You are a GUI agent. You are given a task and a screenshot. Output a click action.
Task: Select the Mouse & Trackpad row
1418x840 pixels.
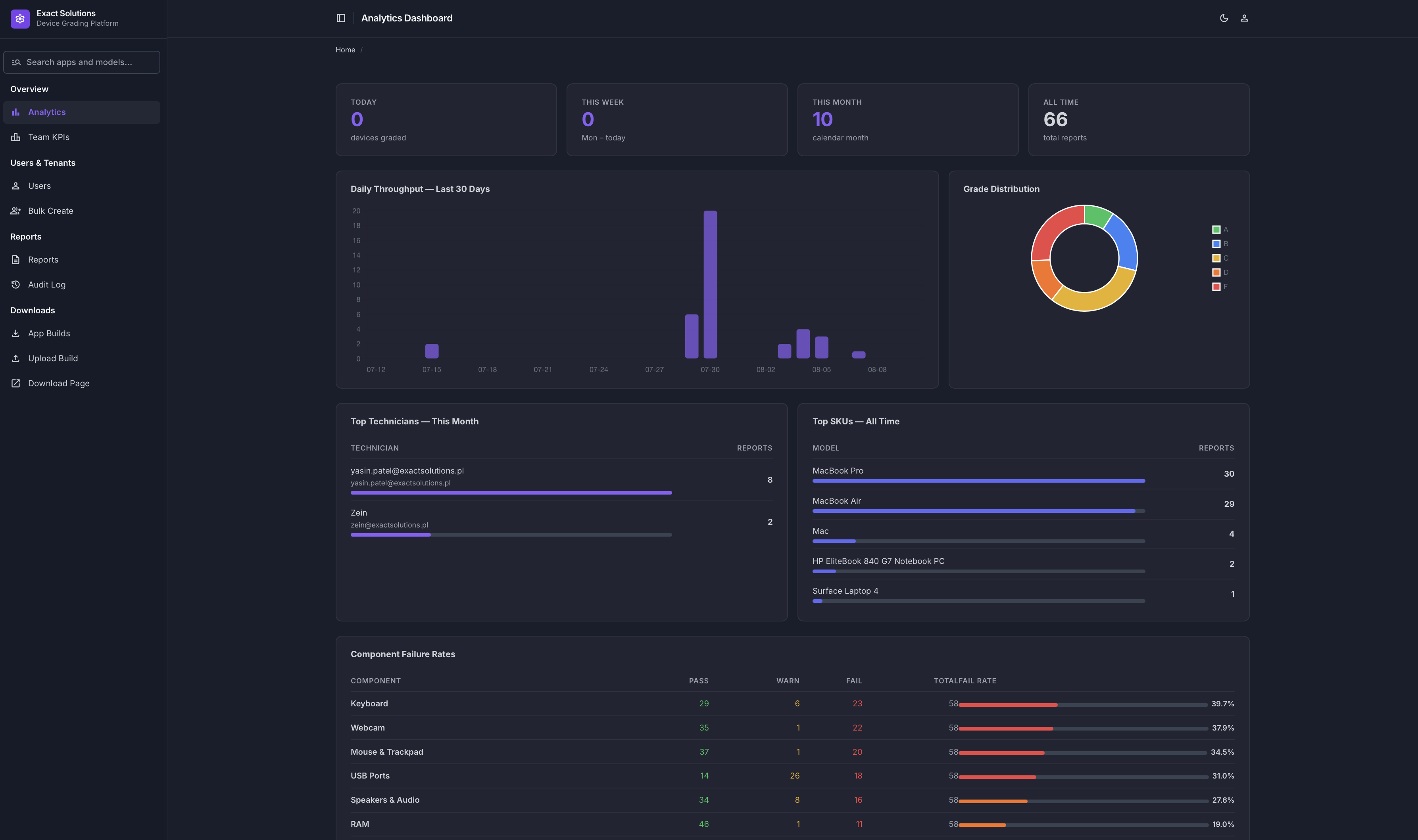point(792,752)
